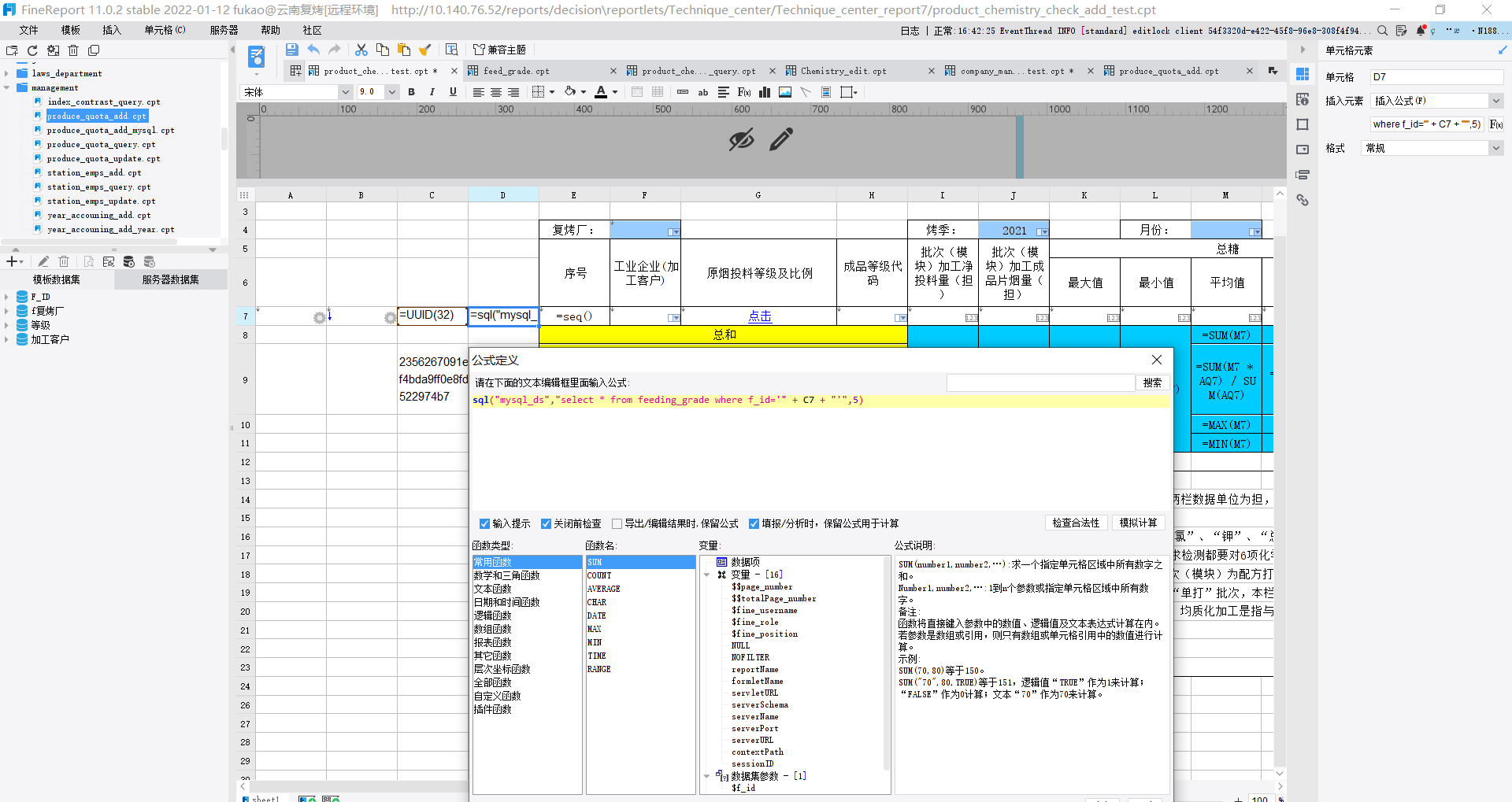Undo the last action in toolbar
The image size is (1512, 802).
pyautogui.click(x=313, y=50)
